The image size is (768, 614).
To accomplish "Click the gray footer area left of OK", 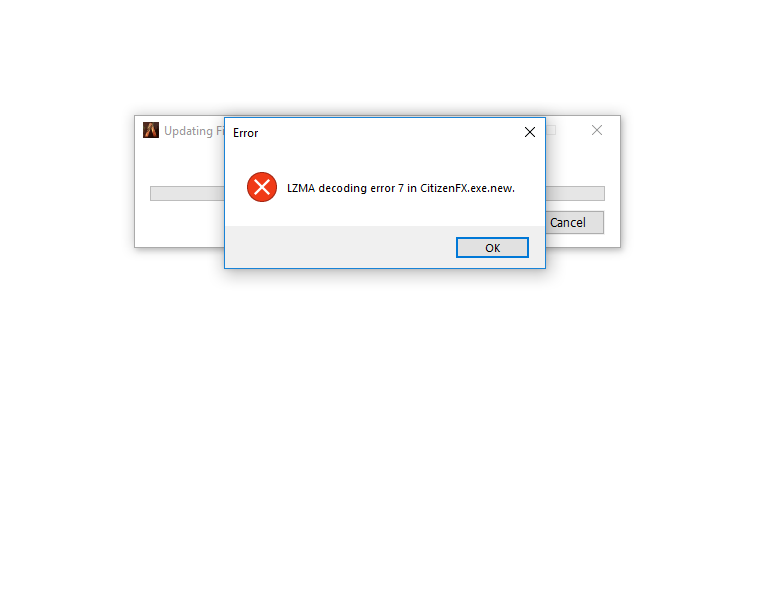I will 340,247.
